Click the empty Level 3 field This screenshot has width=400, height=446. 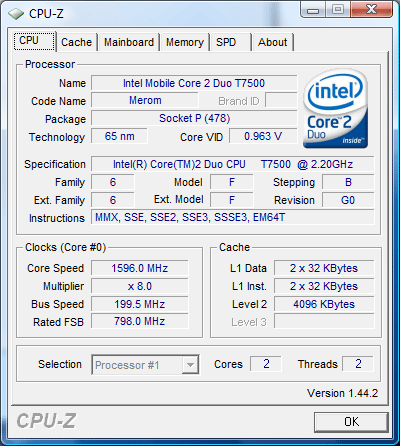[x=324, y=321]
